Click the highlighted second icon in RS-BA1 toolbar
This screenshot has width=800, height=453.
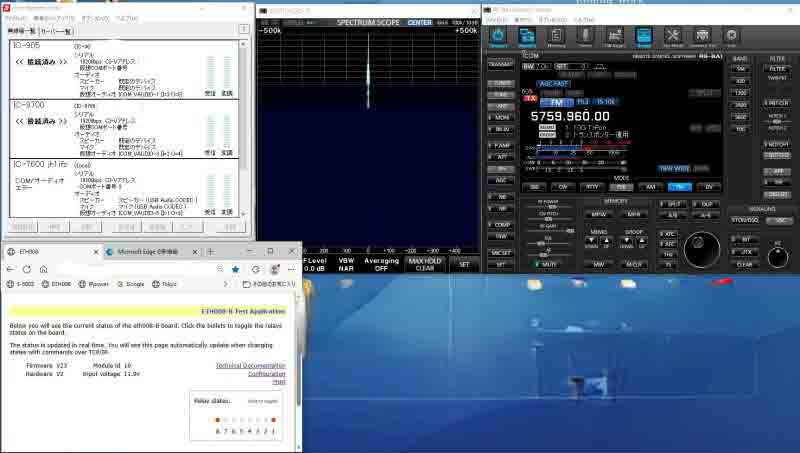pos(527,36)
